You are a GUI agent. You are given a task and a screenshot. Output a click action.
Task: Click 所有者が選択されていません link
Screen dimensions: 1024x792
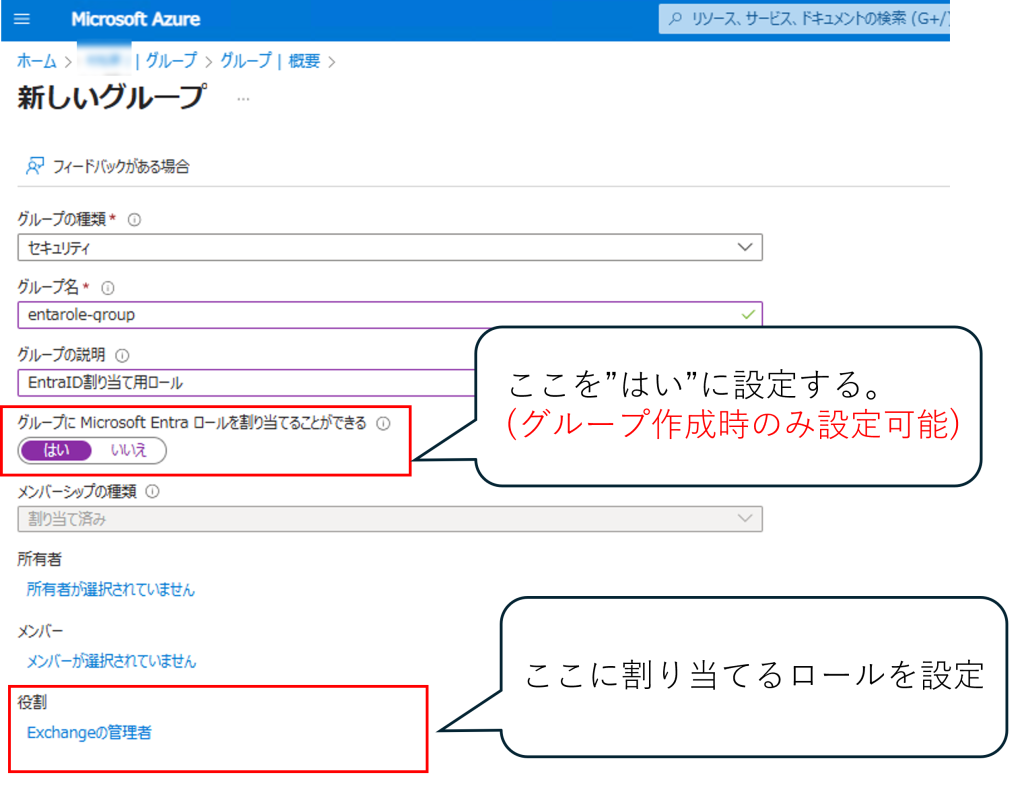(110, 590)
